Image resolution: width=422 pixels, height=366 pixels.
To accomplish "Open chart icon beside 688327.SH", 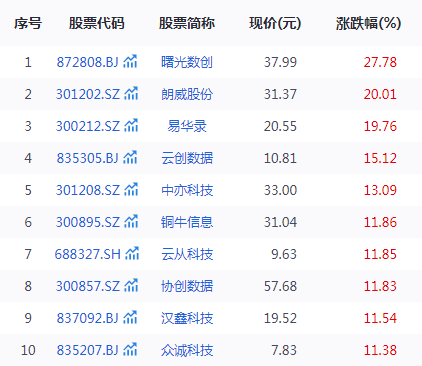I will pyautogui.click(x=132, y=253).
